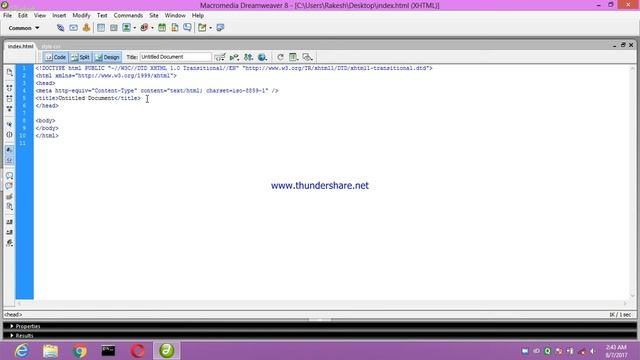The width and height of the screenshot is (640, 360).
Task: Click the vertical scrollbar of code view
Action: (x=632, y=182)
